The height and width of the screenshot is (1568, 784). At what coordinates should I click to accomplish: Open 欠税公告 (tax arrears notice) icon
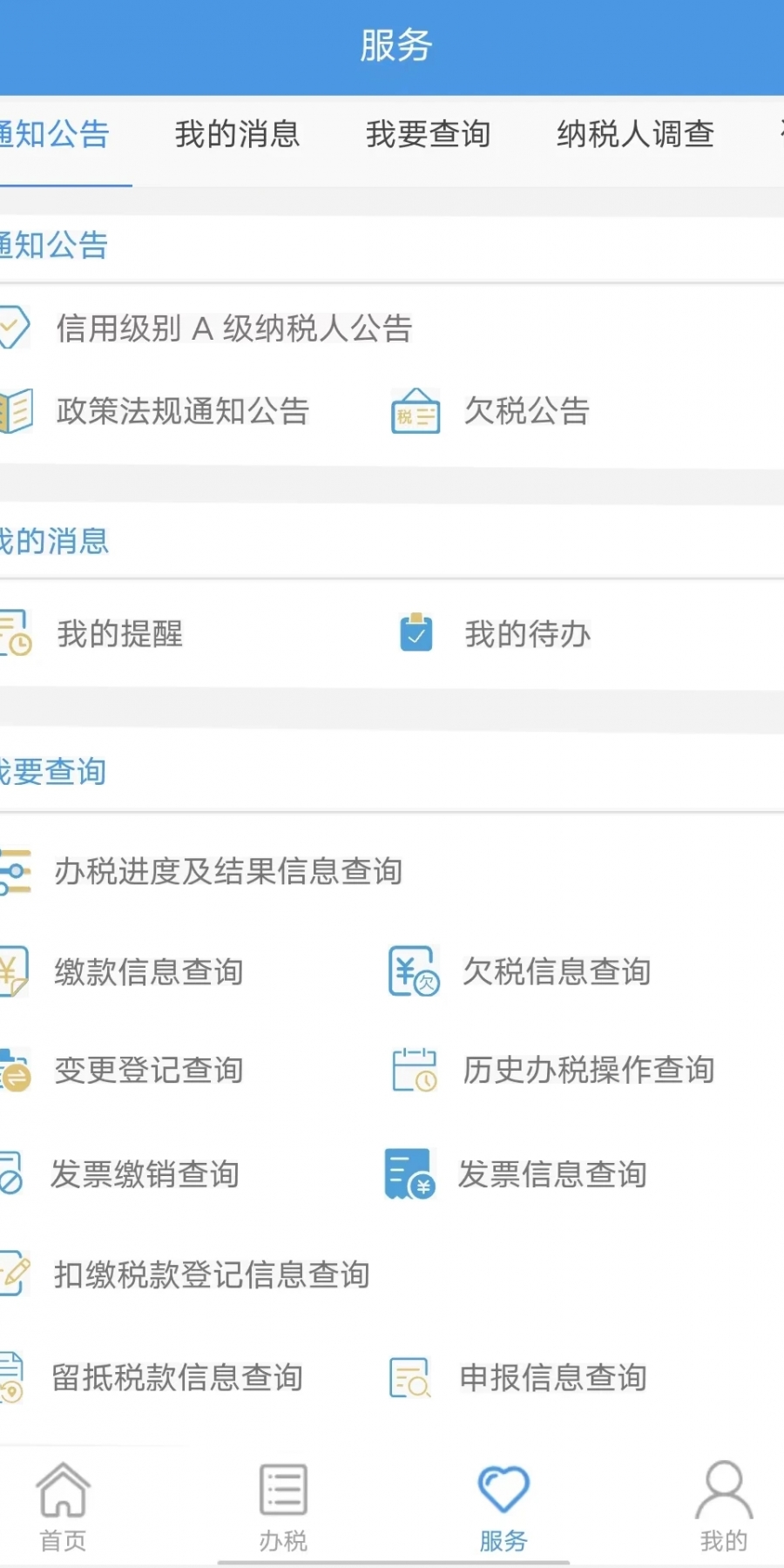point(412,412)
